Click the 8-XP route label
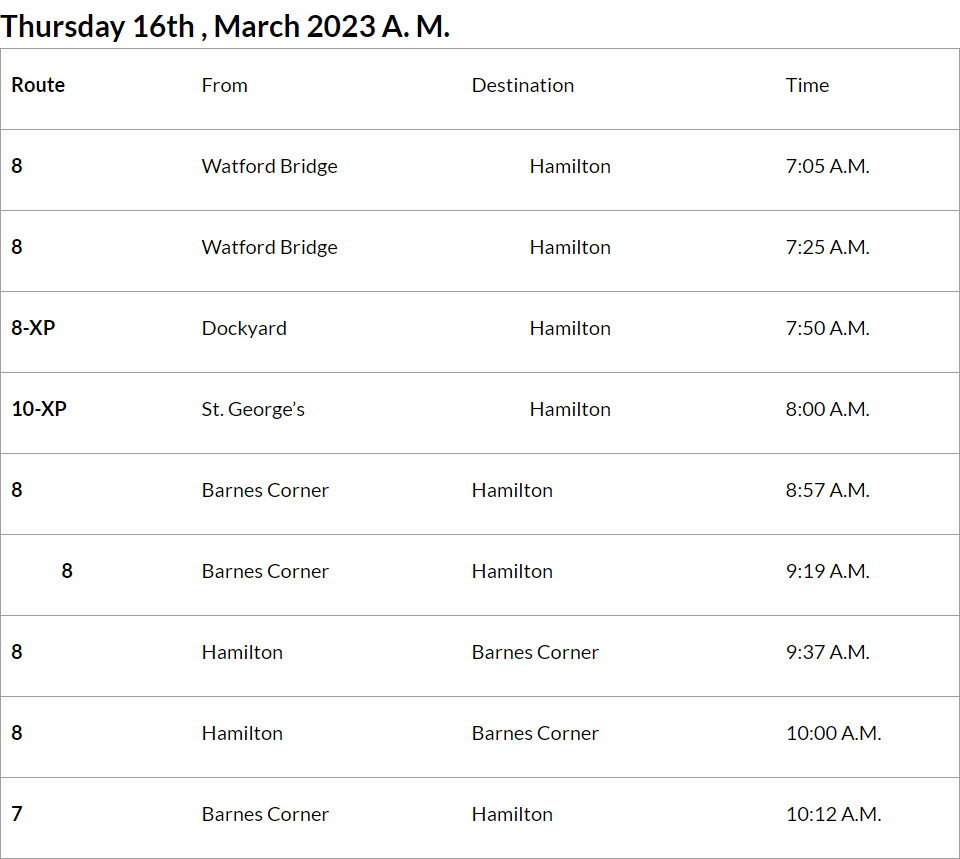The height and width of the screenshot is (859, 960). pos(33,329)
